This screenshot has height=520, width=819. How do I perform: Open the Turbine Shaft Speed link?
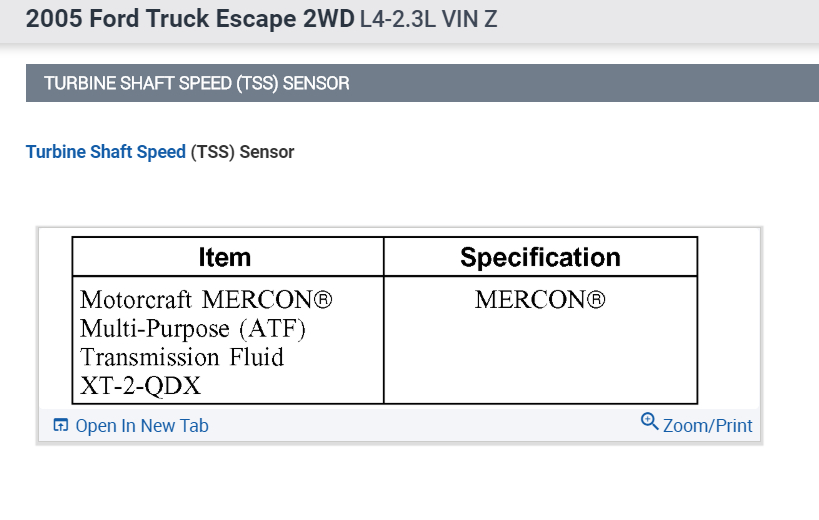(x=106, y=152)
